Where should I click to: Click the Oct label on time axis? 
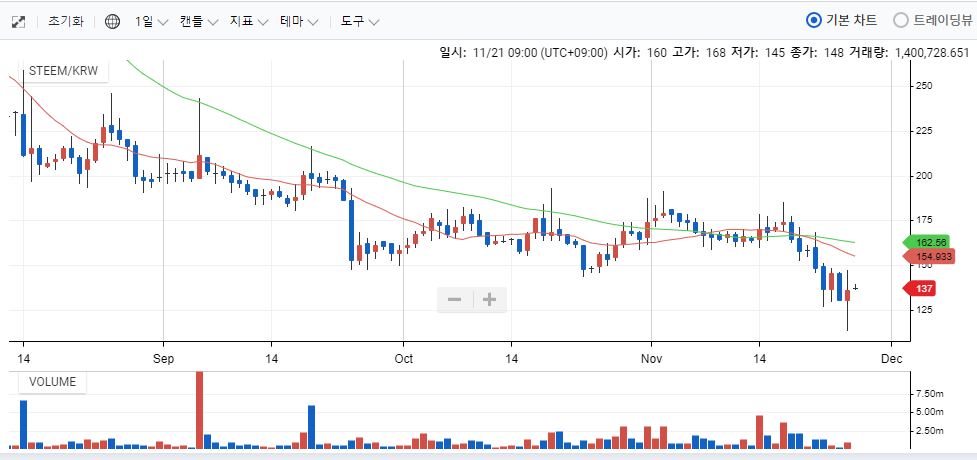tap(404, 359)
